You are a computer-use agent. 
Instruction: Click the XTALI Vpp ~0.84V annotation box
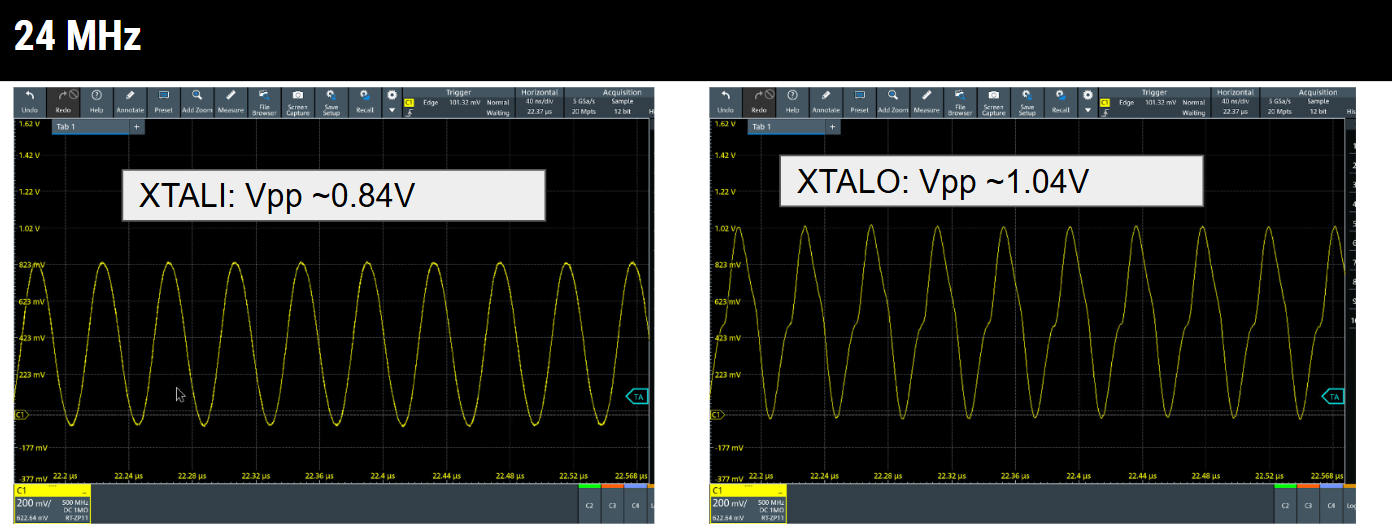pyautogui.click(x=334, y=195)
